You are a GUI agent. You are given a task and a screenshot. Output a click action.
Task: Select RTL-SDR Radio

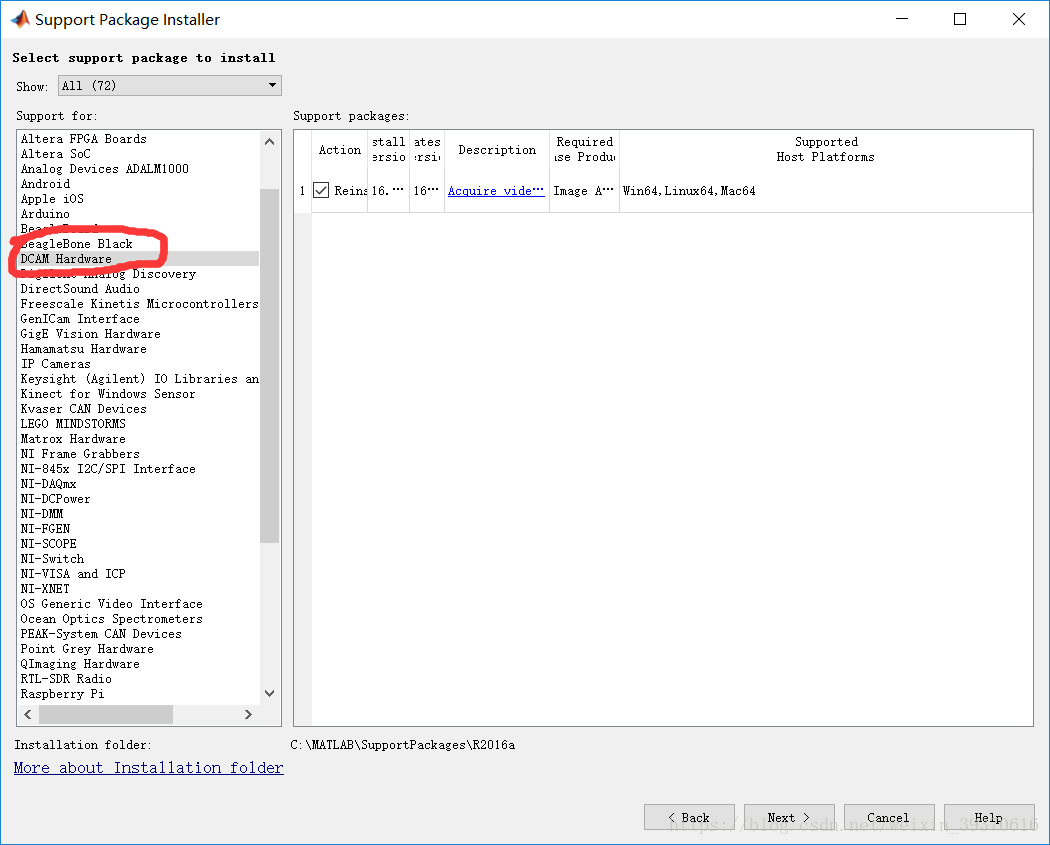[139, 679]
